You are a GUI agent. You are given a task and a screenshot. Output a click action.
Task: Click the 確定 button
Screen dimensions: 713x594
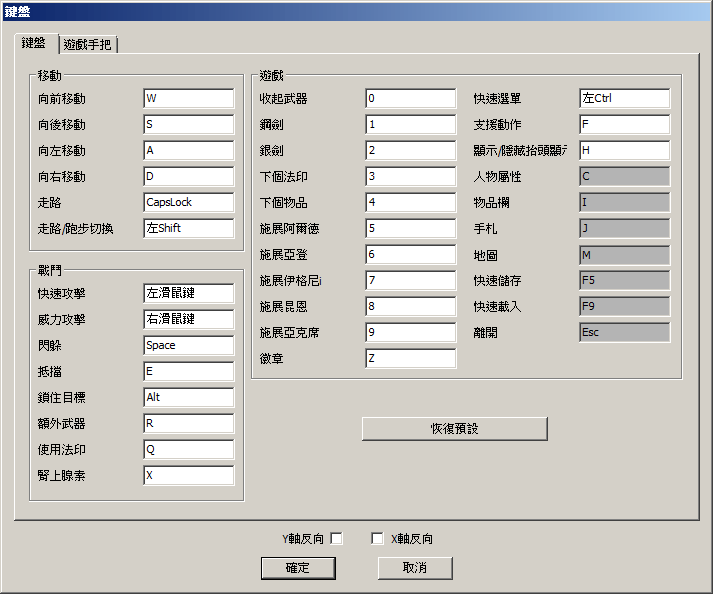click(x=298, y=568)
